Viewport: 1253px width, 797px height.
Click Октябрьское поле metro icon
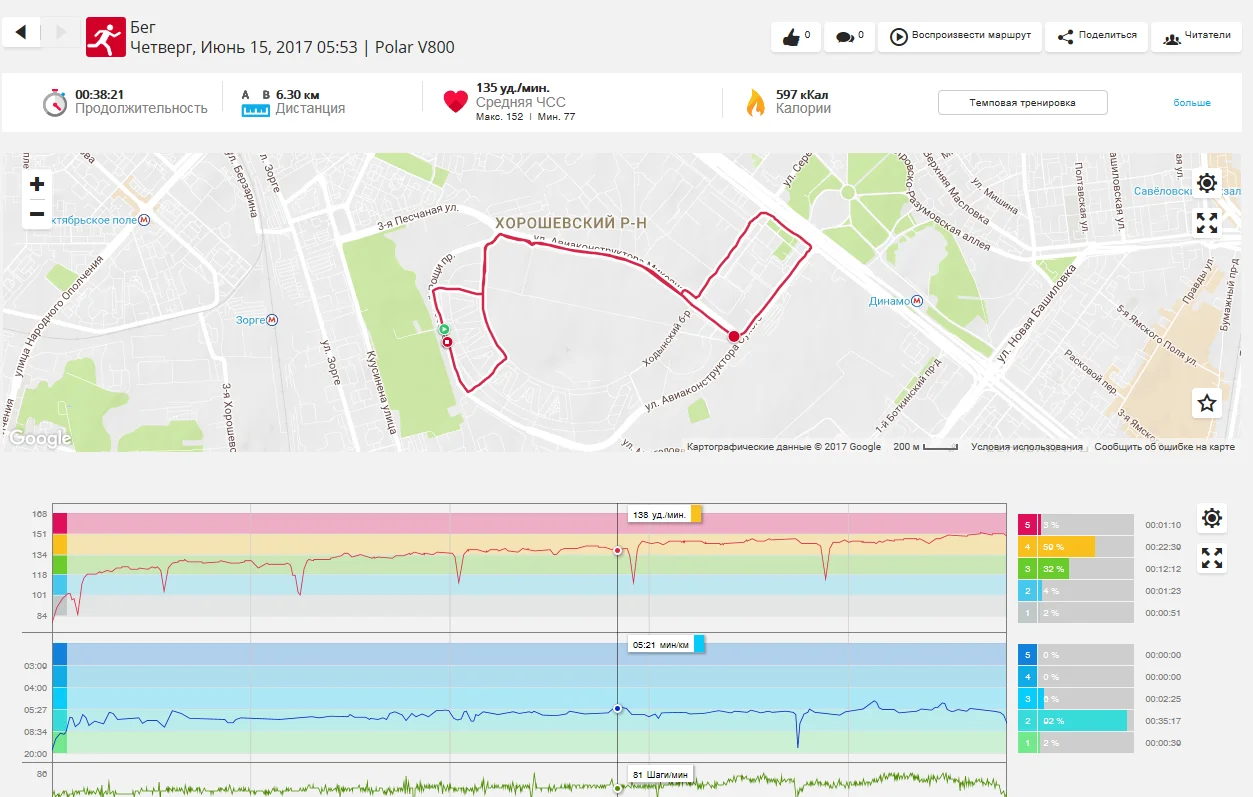tap(145, 218)
